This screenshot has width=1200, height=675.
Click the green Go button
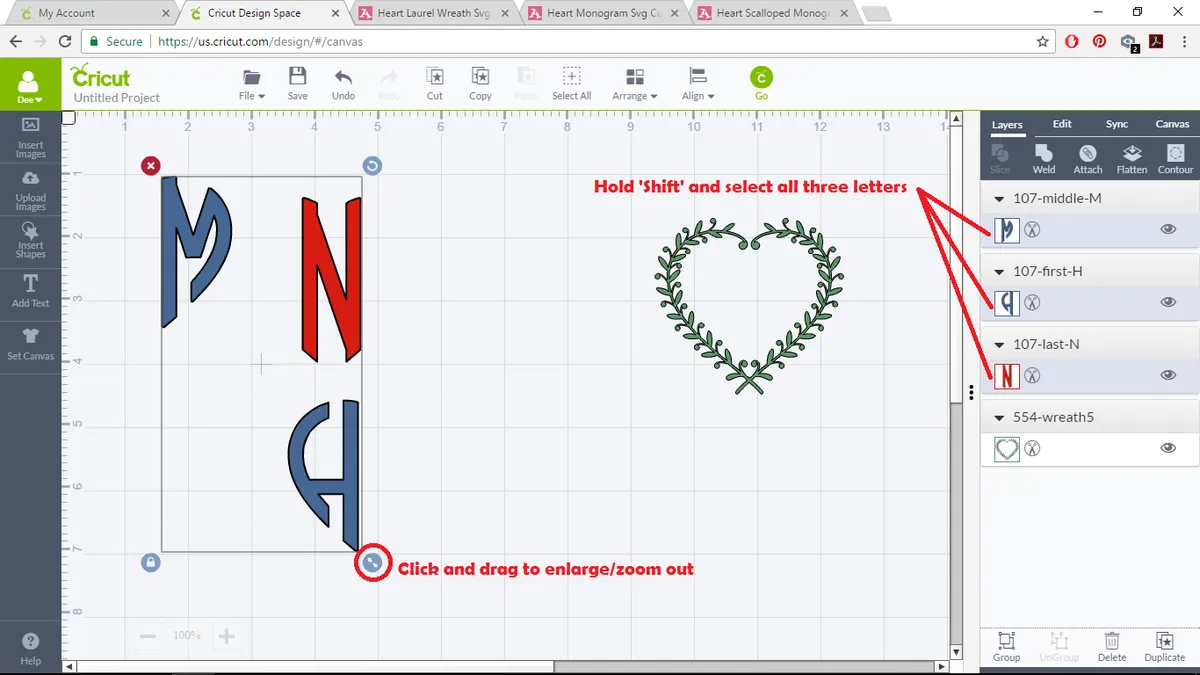761,83
